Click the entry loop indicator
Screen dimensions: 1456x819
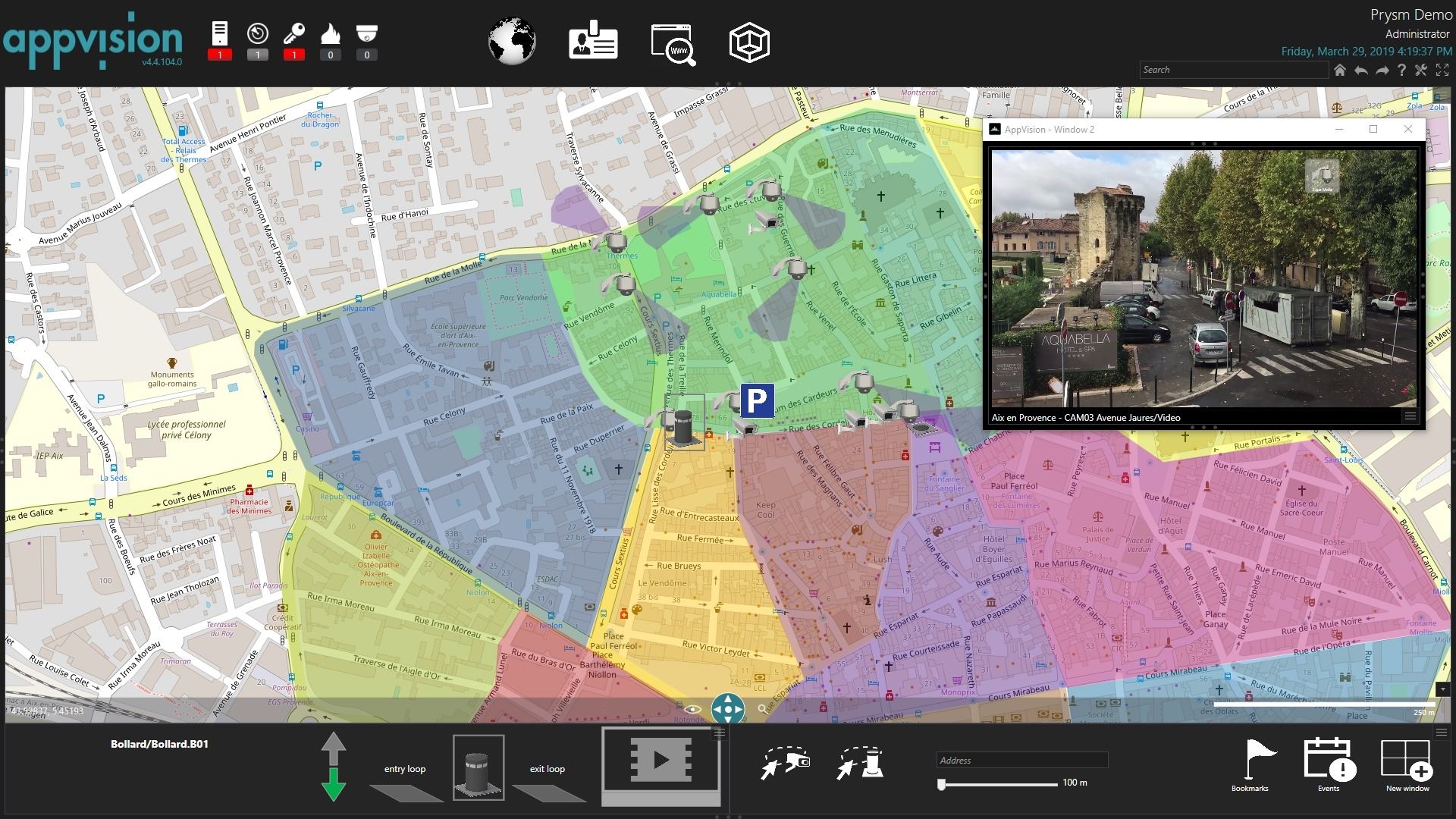click(x=406, y=793)
